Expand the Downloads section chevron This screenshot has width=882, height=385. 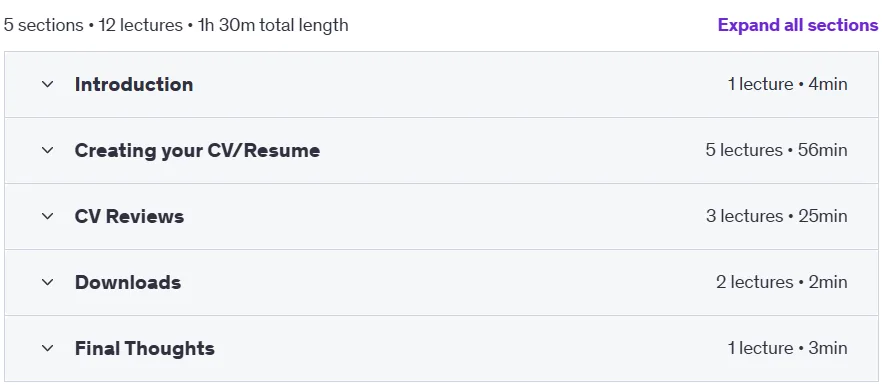point(48,282)
